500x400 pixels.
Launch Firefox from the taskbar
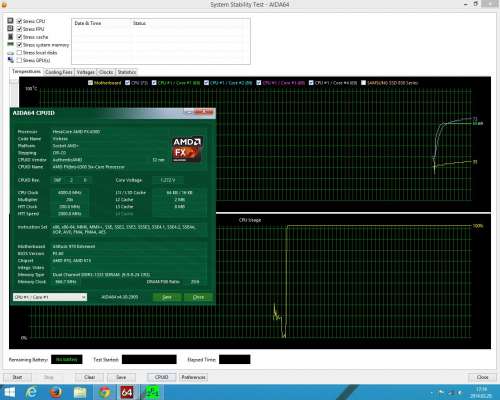point(56,392)
